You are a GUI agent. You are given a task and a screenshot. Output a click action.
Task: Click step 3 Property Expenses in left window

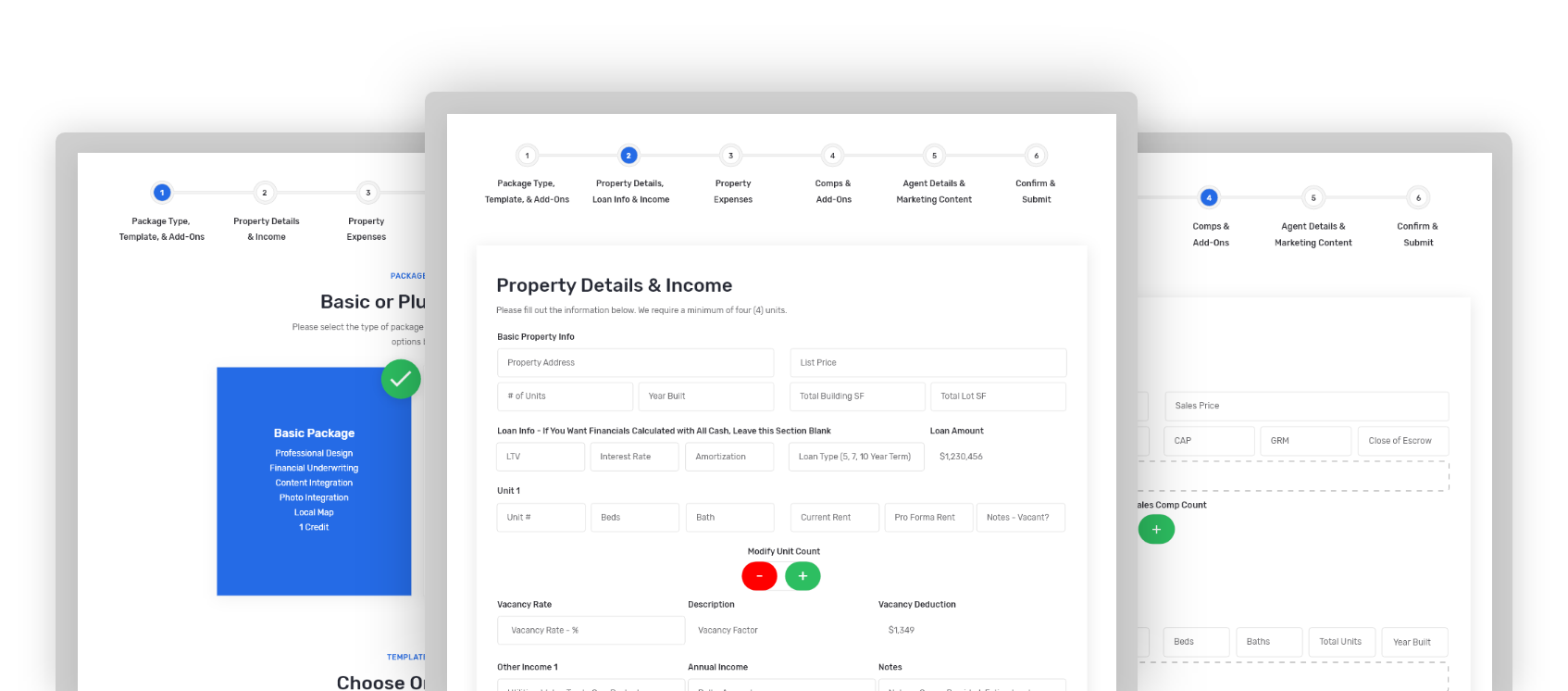[367, 193]
